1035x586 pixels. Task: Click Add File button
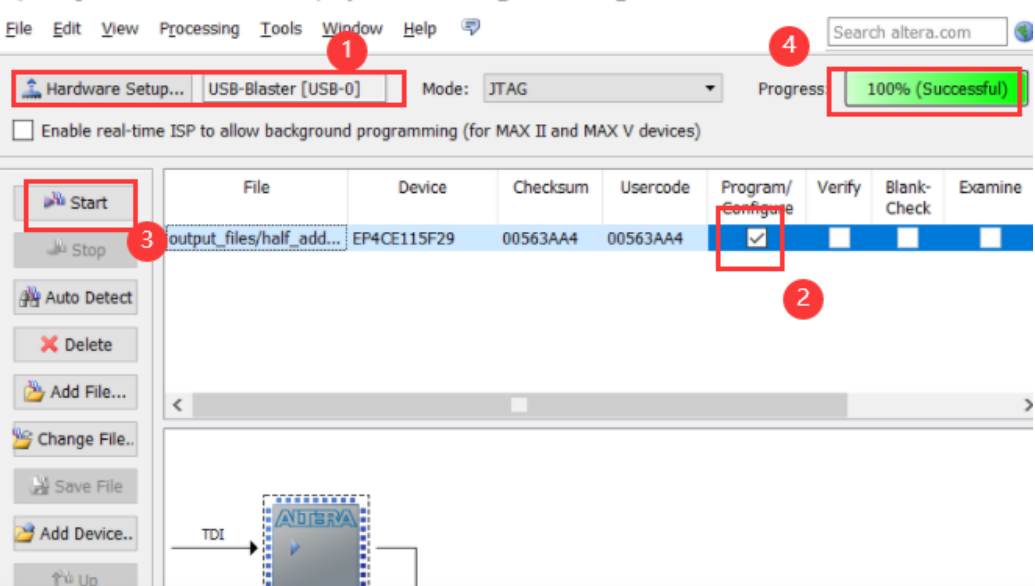tap(76, 392)
